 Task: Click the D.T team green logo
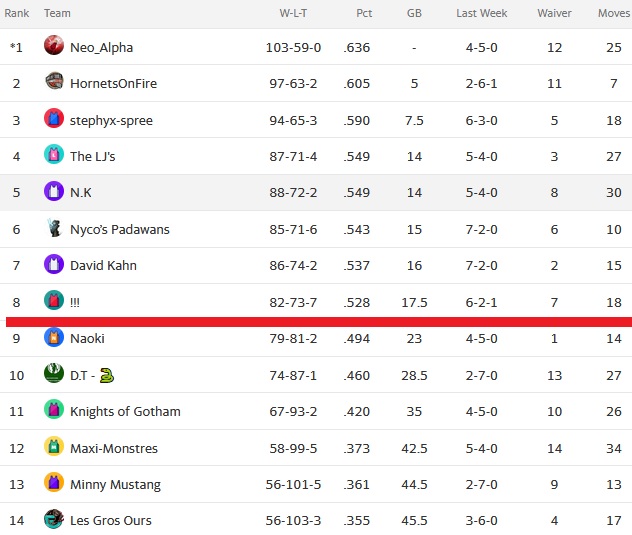(x=54, y=373)
